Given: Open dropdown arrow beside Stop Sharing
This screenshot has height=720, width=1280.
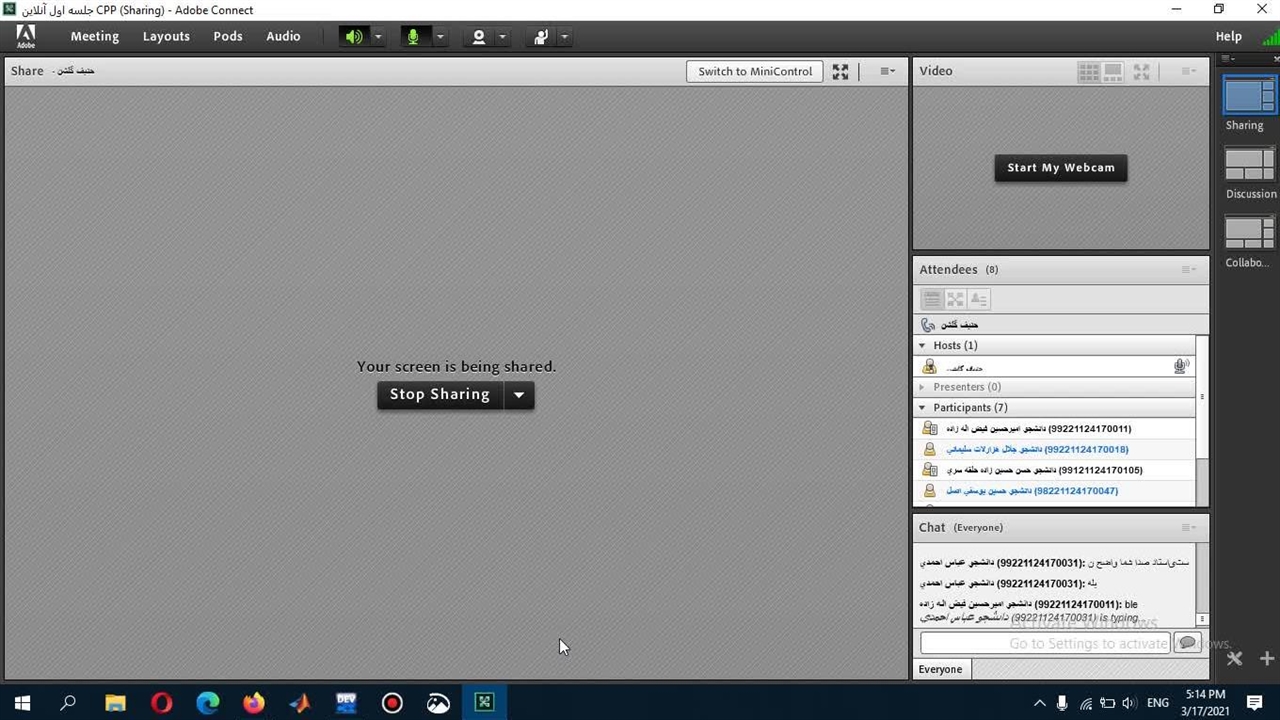Looking at the screenshot, I should point(518,395).
